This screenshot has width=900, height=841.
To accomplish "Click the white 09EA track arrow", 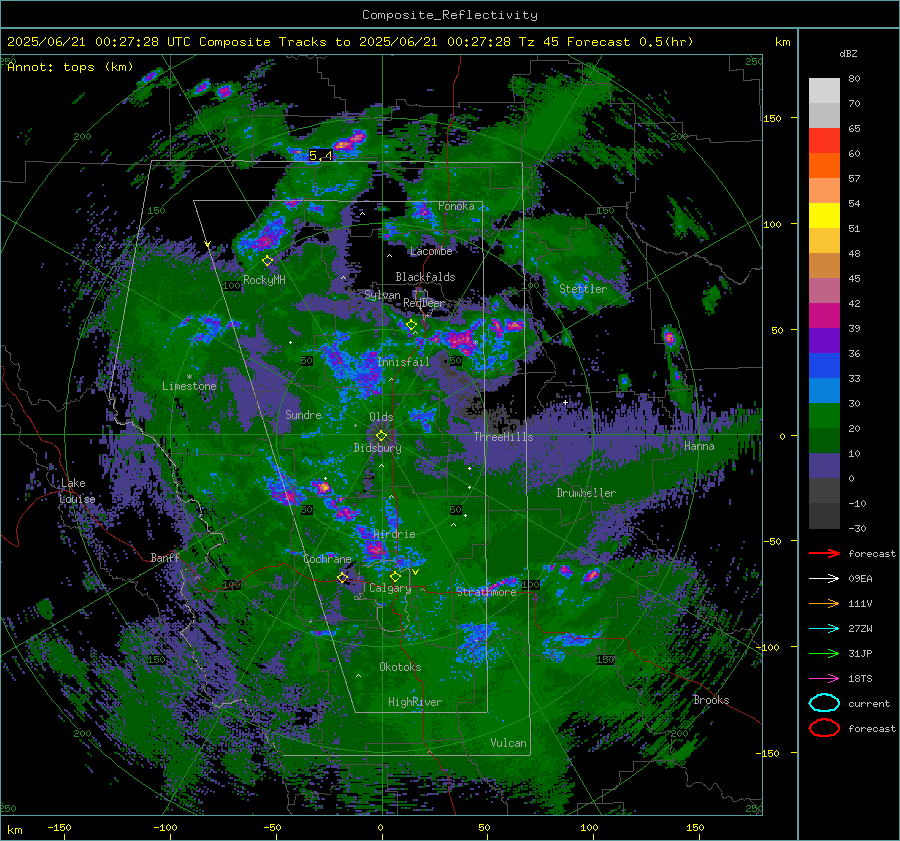I will tap(824, 579).
